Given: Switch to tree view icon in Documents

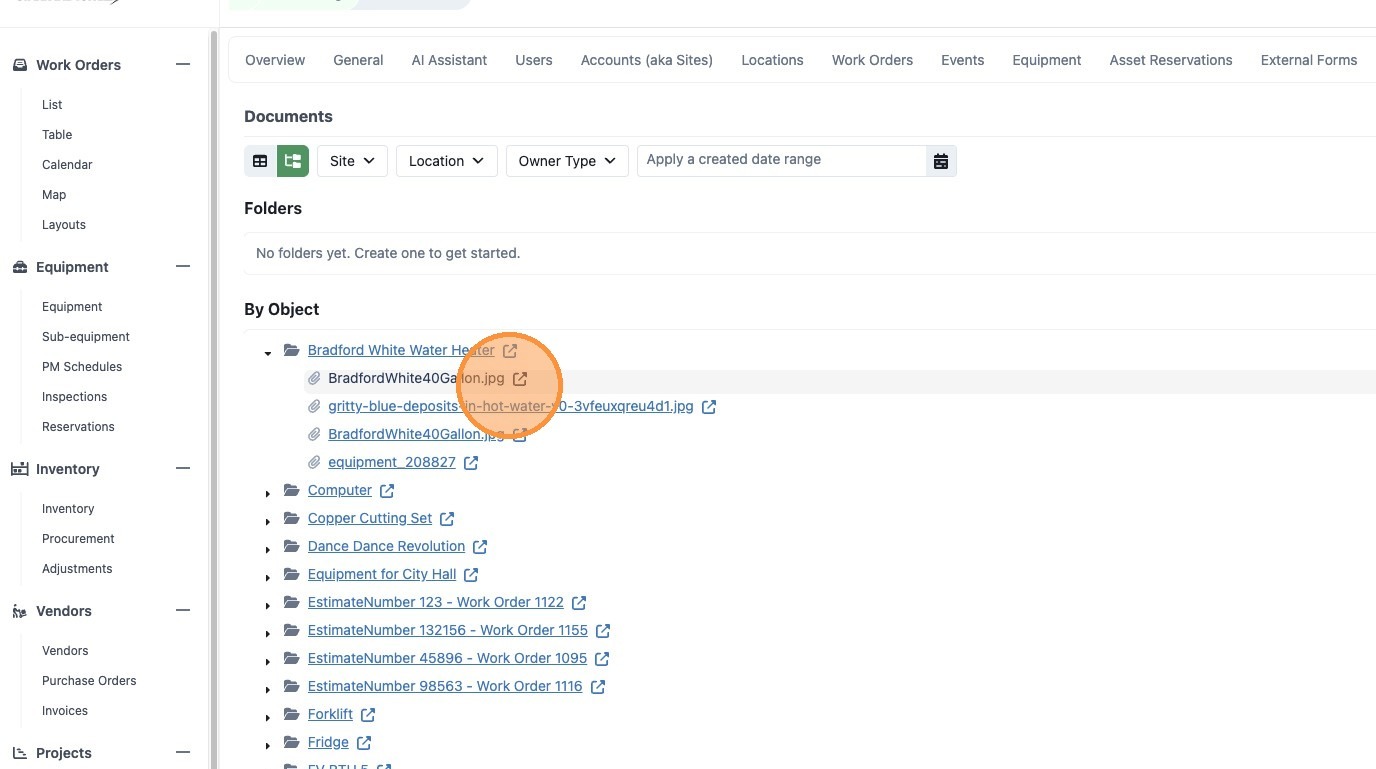Looking at the screenshot, I should point(293,161).
